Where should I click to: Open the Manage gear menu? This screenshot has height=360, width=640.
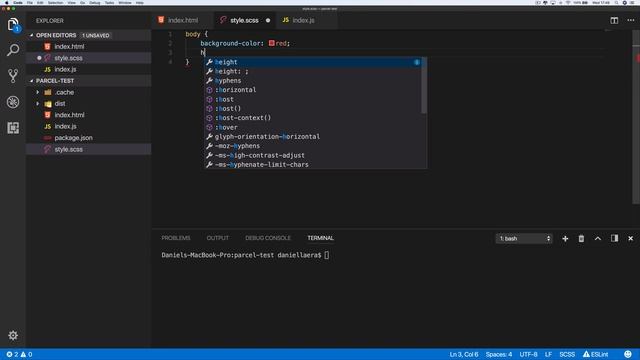(x=13, y=335)
